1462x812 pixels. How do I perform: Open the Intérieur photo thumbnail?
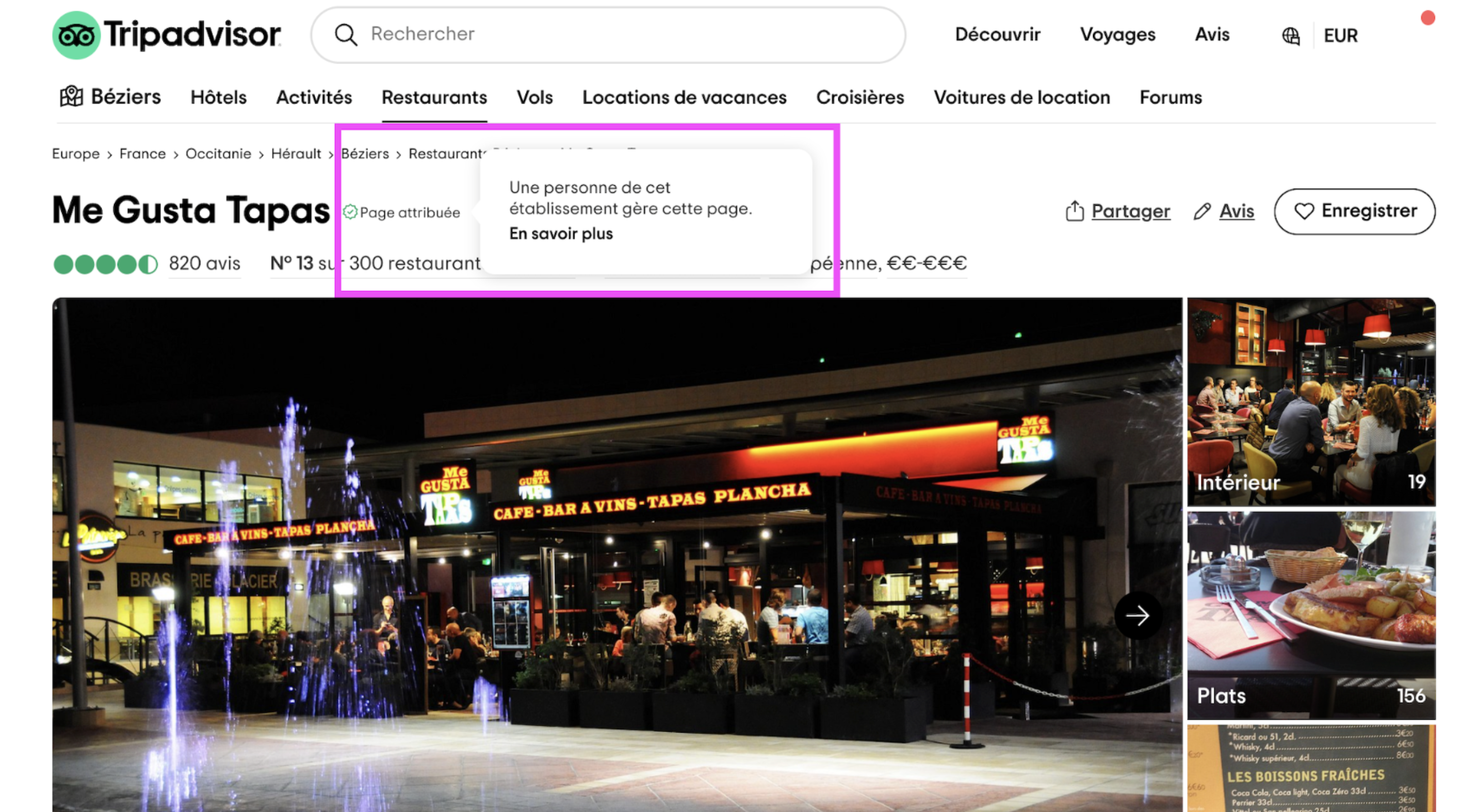click(x=1311, y=402)
